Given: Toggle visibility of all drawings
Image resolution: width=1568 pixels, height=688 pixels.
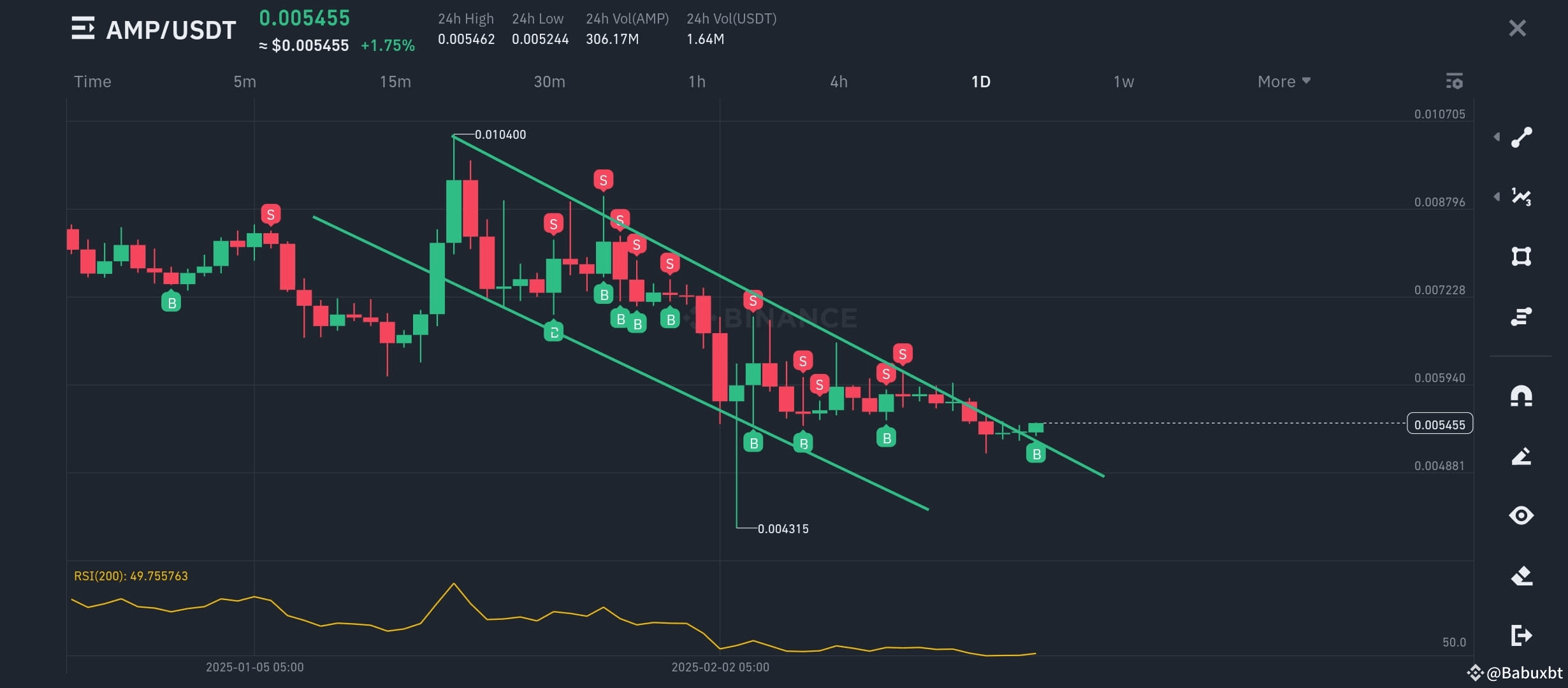Looking at the screenshot, I should click(1521, 515).
